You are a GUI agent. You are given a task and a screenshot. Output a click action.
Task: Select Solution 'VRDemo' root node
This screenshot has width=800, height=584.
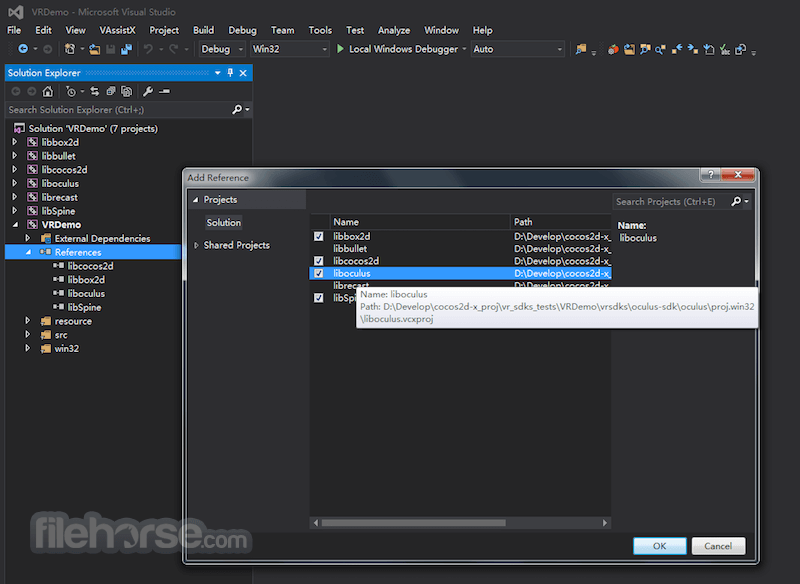click(x=93, y=129)
